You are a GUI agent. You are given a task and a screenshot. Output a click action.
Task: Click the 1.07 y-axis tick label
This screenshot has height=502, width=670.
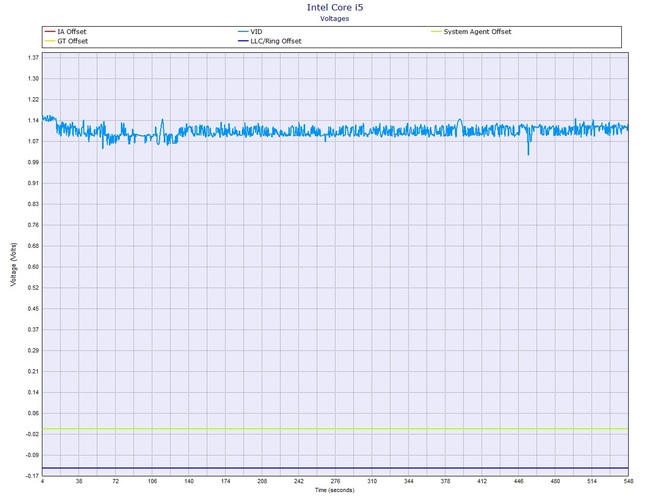pos(34,141)
